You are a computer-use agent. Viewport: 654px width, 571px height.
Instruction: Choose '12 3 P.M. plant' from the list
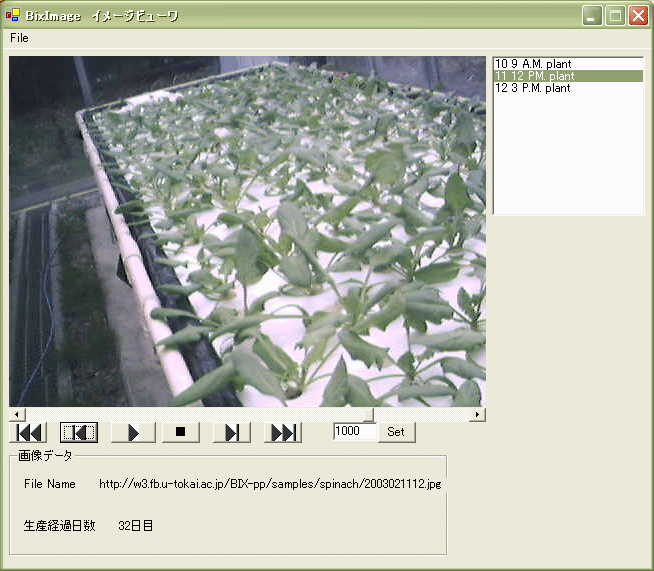pos(532,88)
